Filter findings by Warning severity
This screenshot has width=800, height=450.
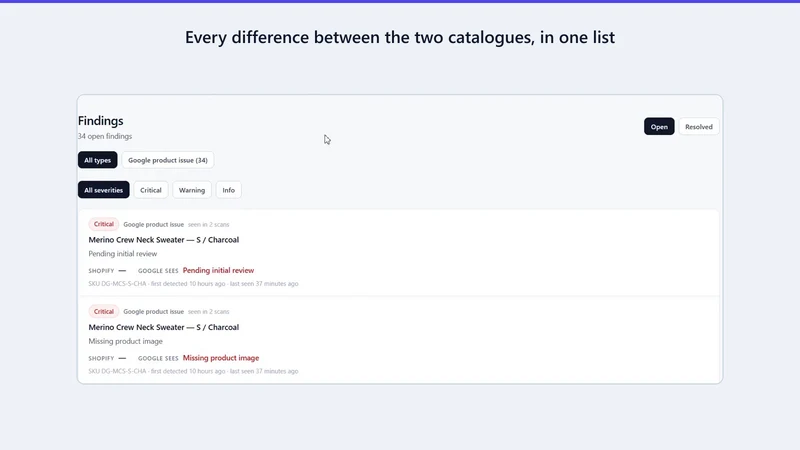192,190
